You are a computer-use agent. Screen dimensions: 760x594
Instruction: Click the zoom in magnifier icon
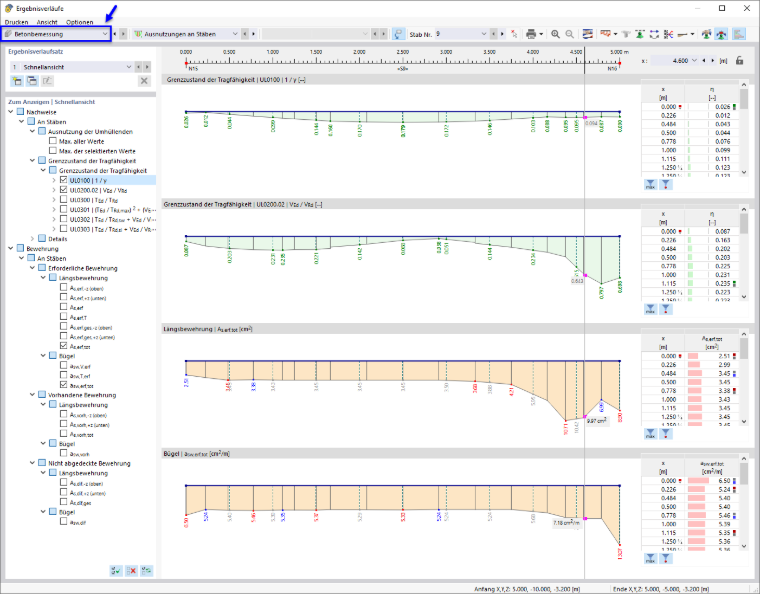click(x=555, y=34)
